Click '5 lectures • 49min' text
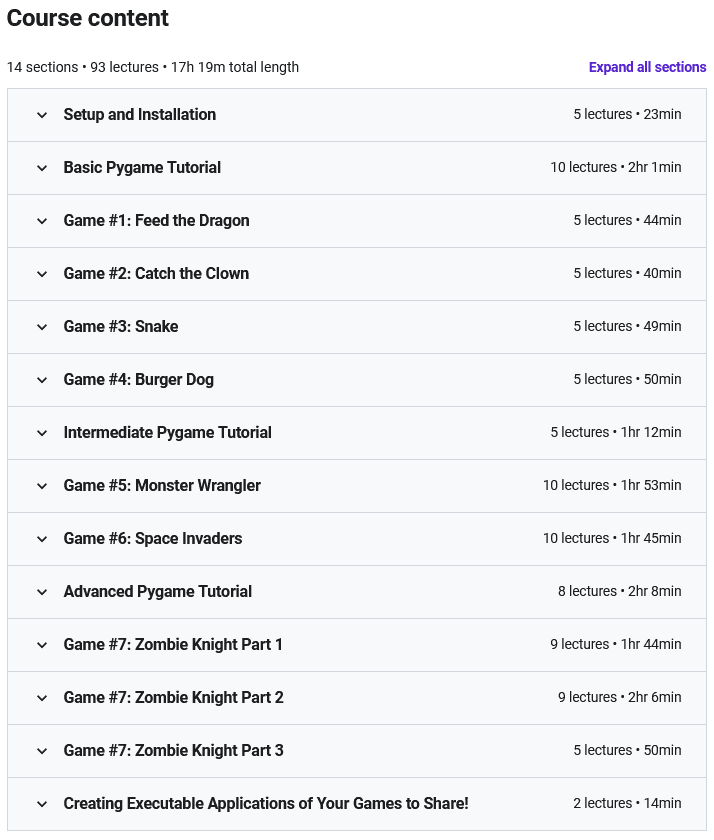The image size is (714, 840). 627,326
